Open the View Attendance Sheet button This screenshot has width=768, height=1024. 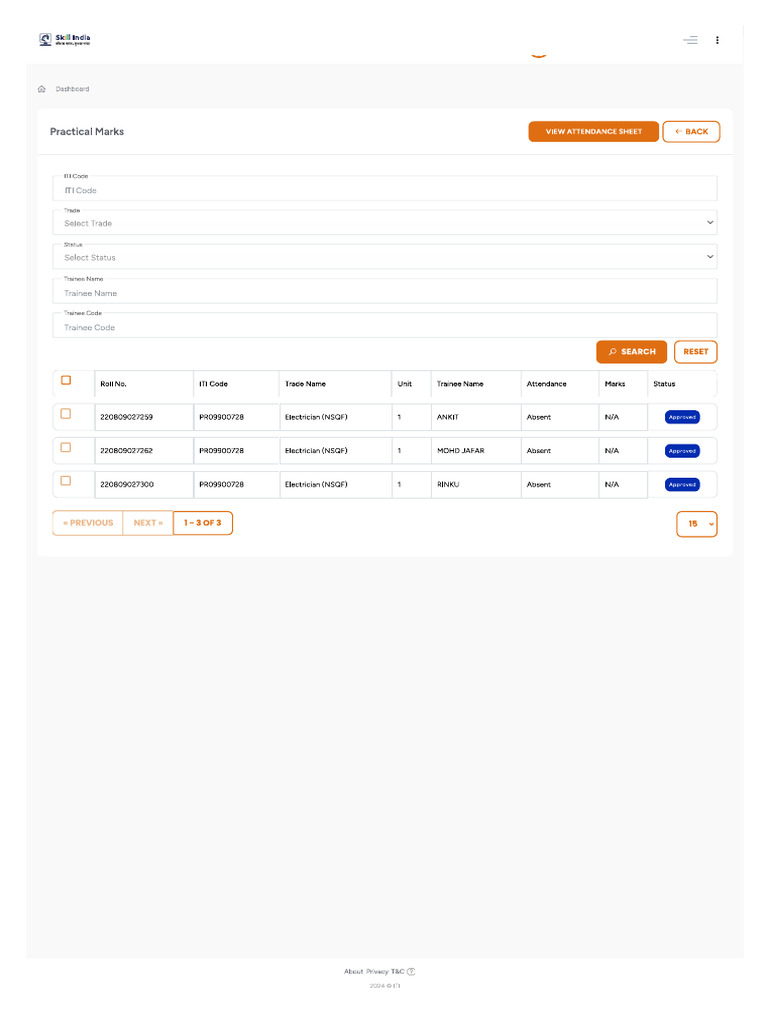[x=594, y=131]
